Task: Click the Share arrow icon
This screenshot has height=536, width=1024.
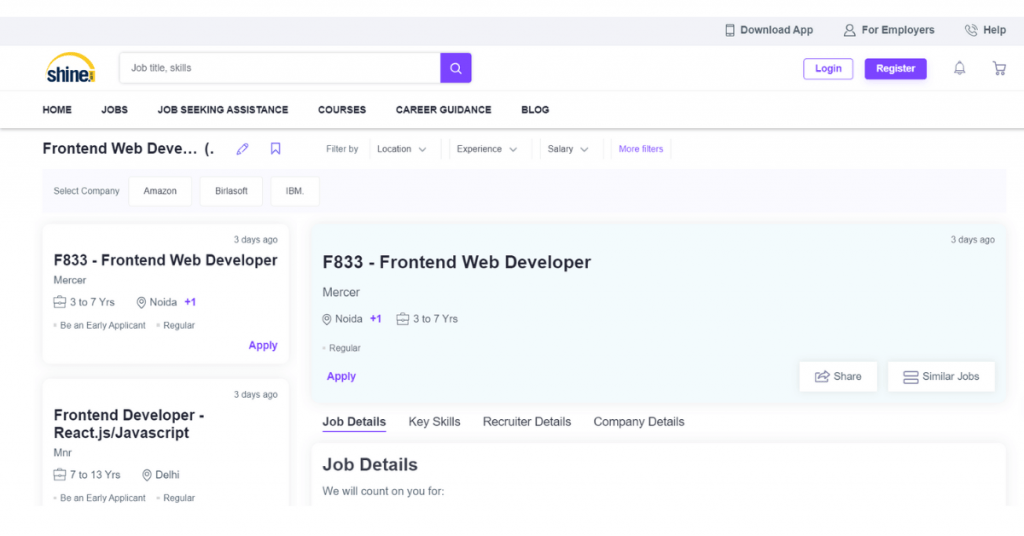Action: click(x=822, y=377)
